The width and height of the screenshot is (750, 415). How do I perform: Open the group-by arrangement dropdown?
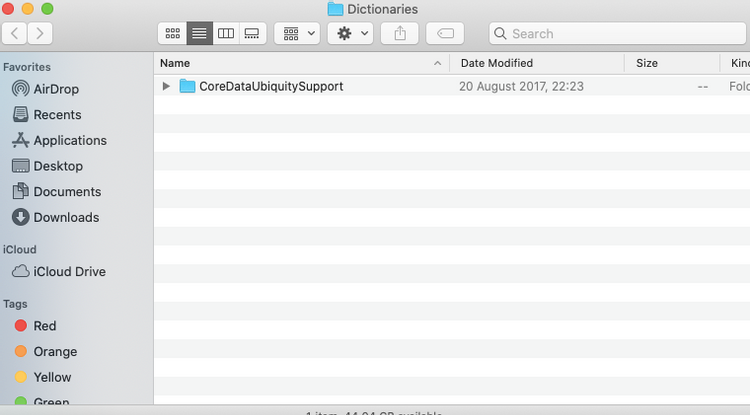[297, 33]
